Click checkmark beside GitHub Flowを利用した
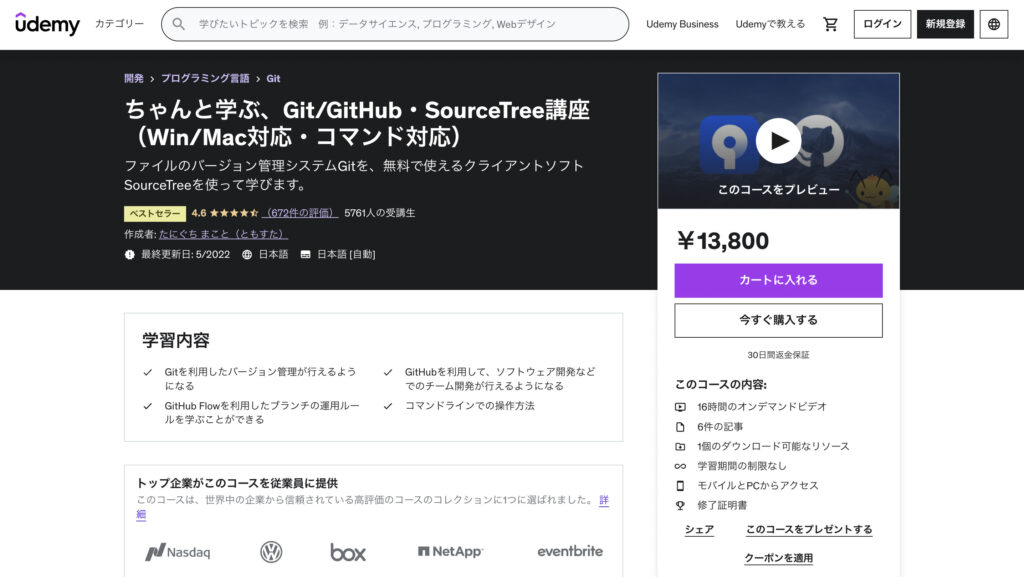The height and width of the screenshot is (577, 1024). (x=148, y=406)
